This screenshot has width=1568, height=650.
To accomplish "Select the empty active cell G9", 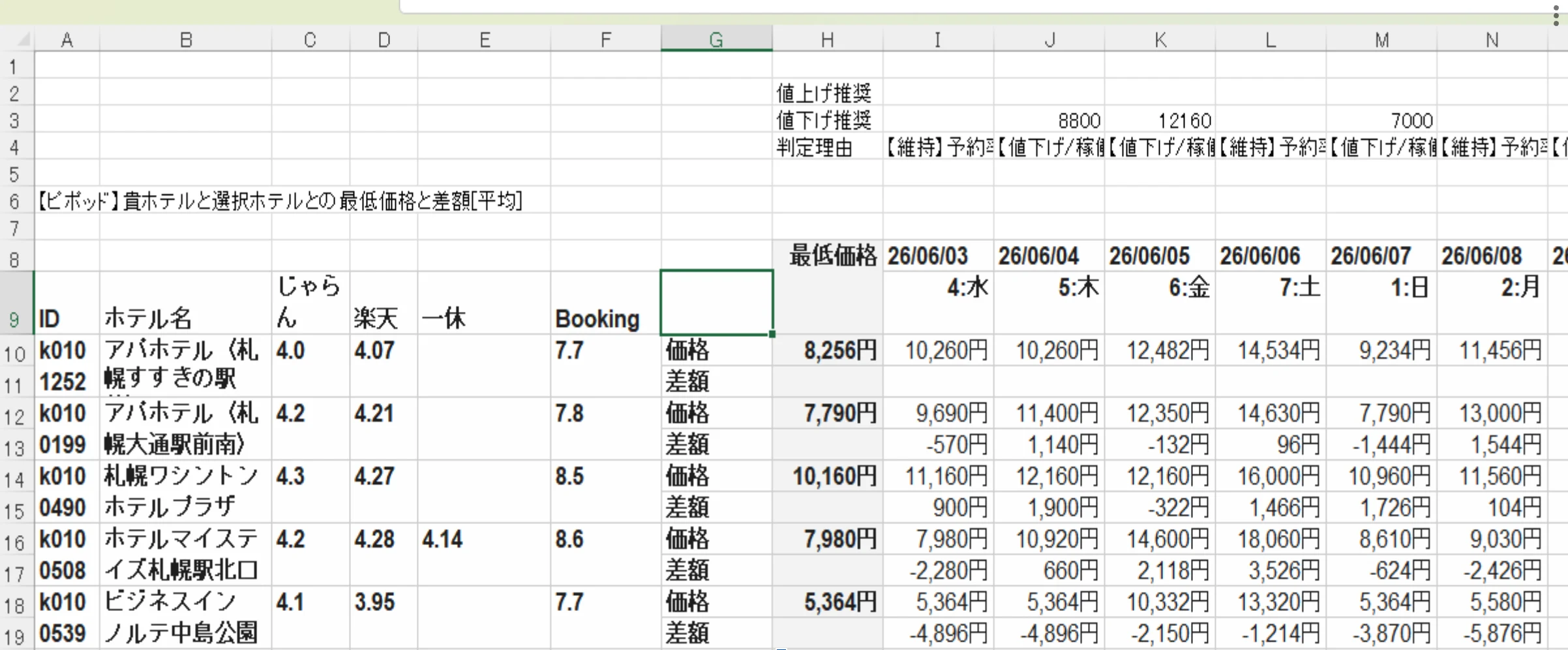I will point(716,303).
